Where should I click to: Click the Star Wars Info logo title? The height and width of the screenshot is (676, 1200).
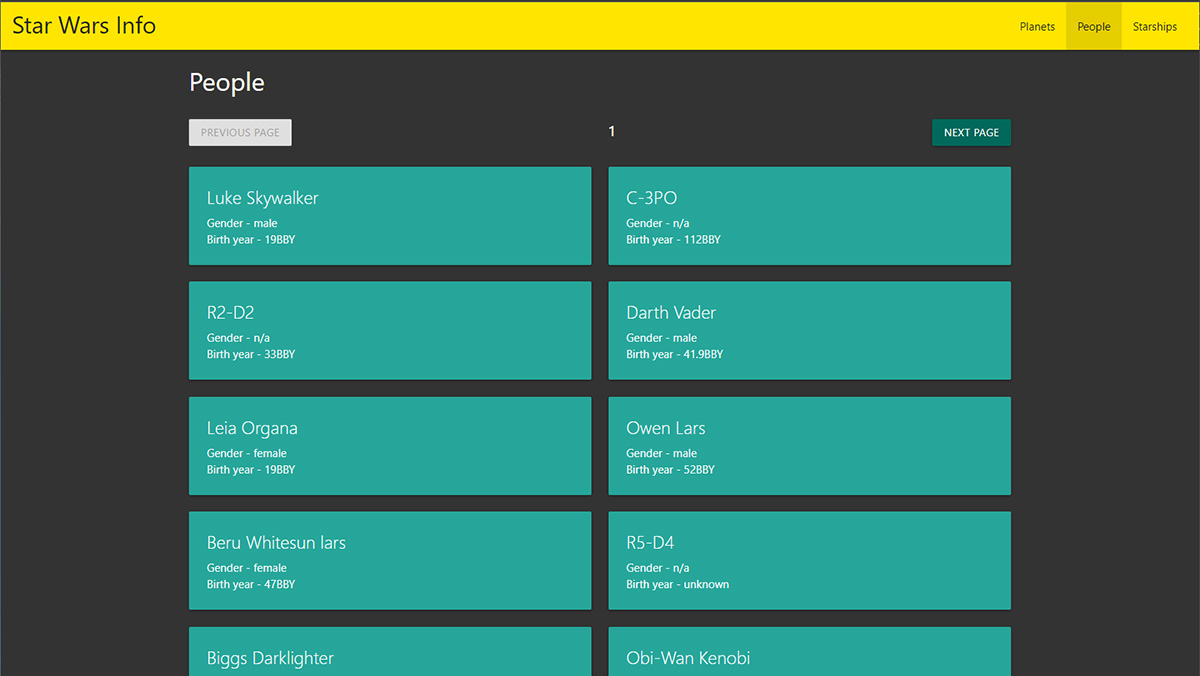[84, 26]
